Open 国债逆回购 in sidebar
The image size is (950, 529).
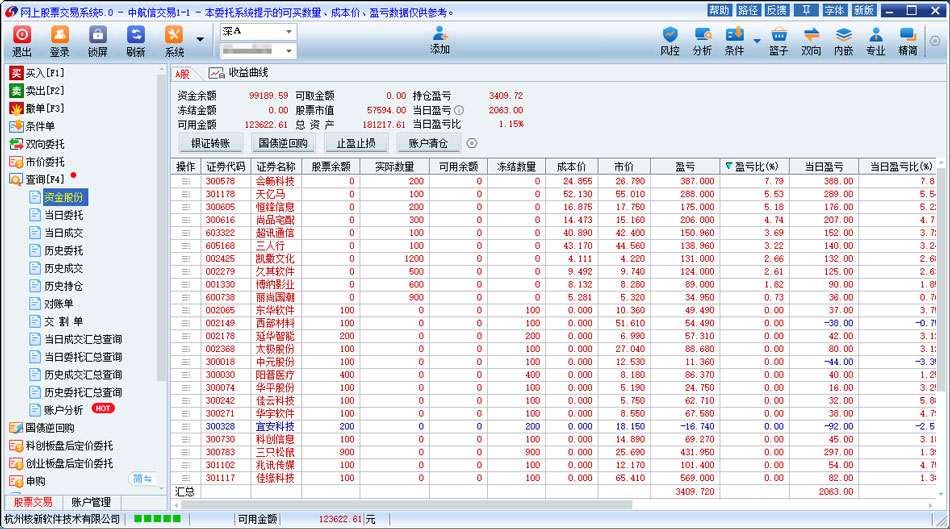42,428
